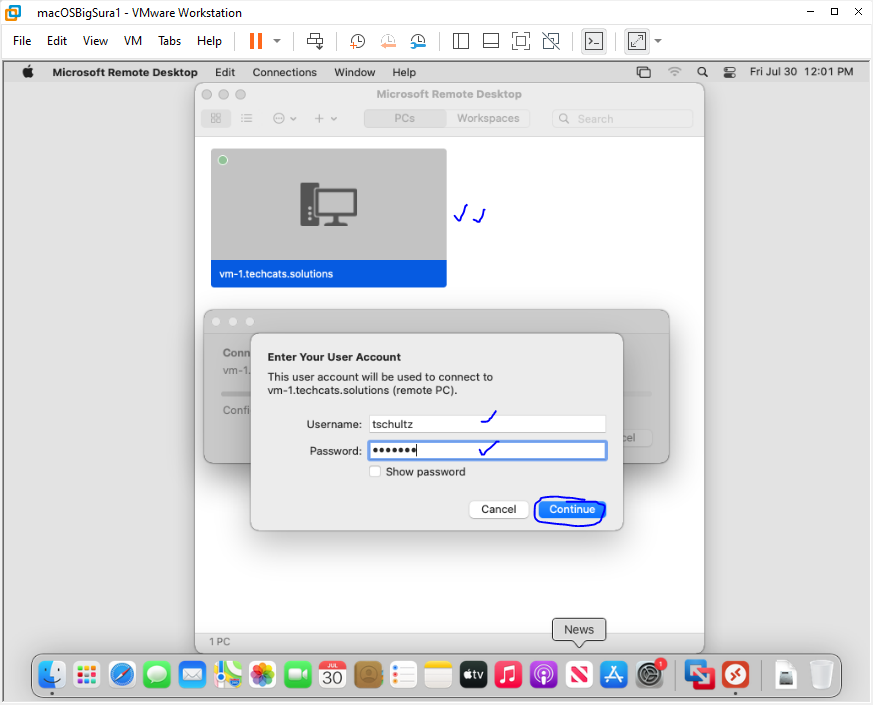The height and width of the screenshot is (705, 873).
Task: Revert to snapshot icon
Action: point(388,41)
